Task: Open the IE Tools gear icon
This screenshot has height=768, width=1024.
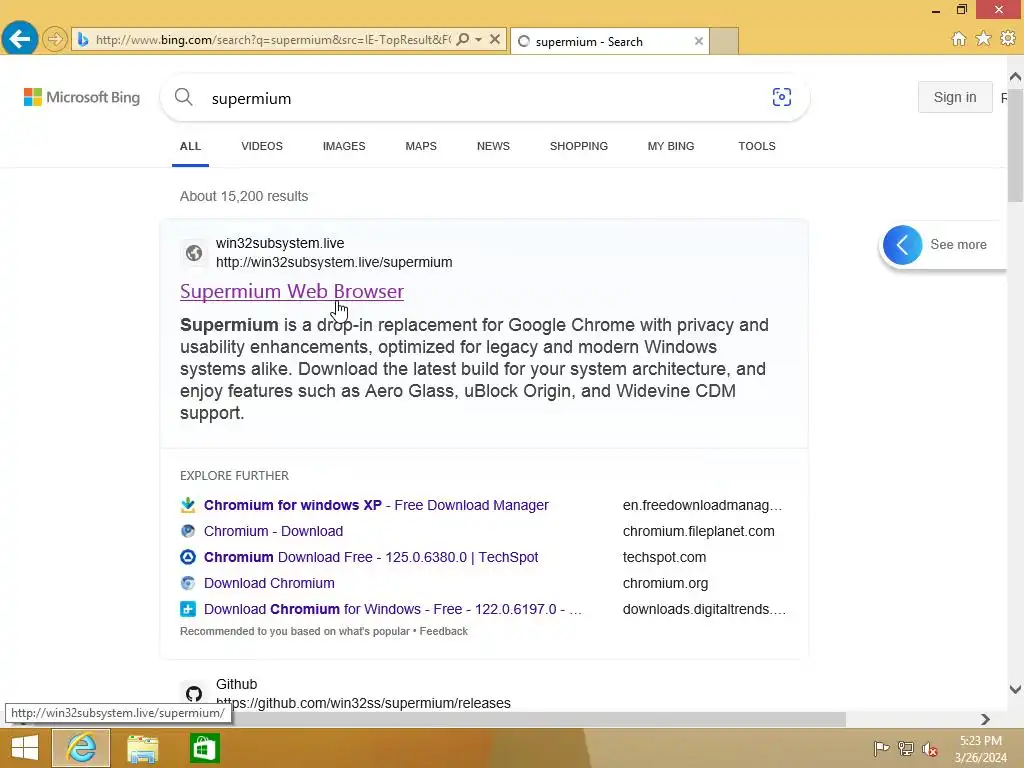Action: (x=1008, y=39)
